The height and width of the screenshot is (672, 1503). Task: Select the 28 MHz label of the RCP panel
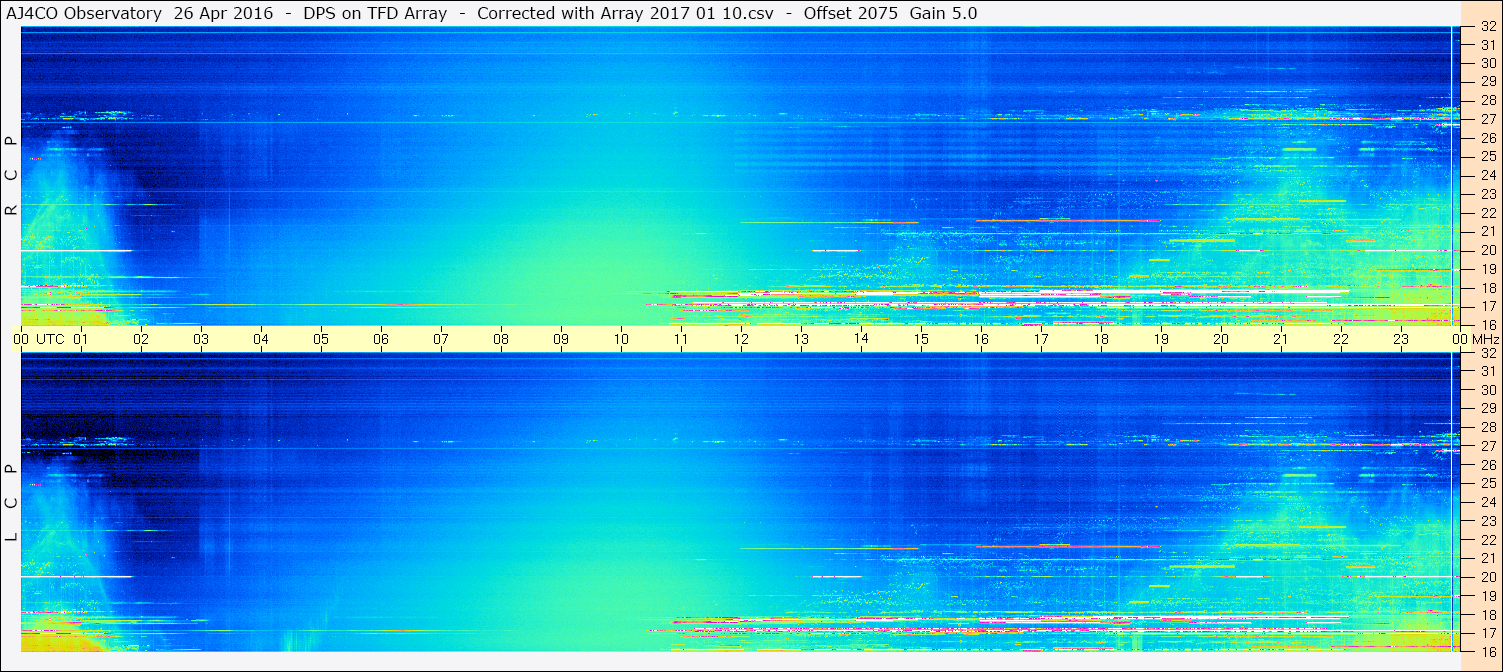[x=1487, y=100]
